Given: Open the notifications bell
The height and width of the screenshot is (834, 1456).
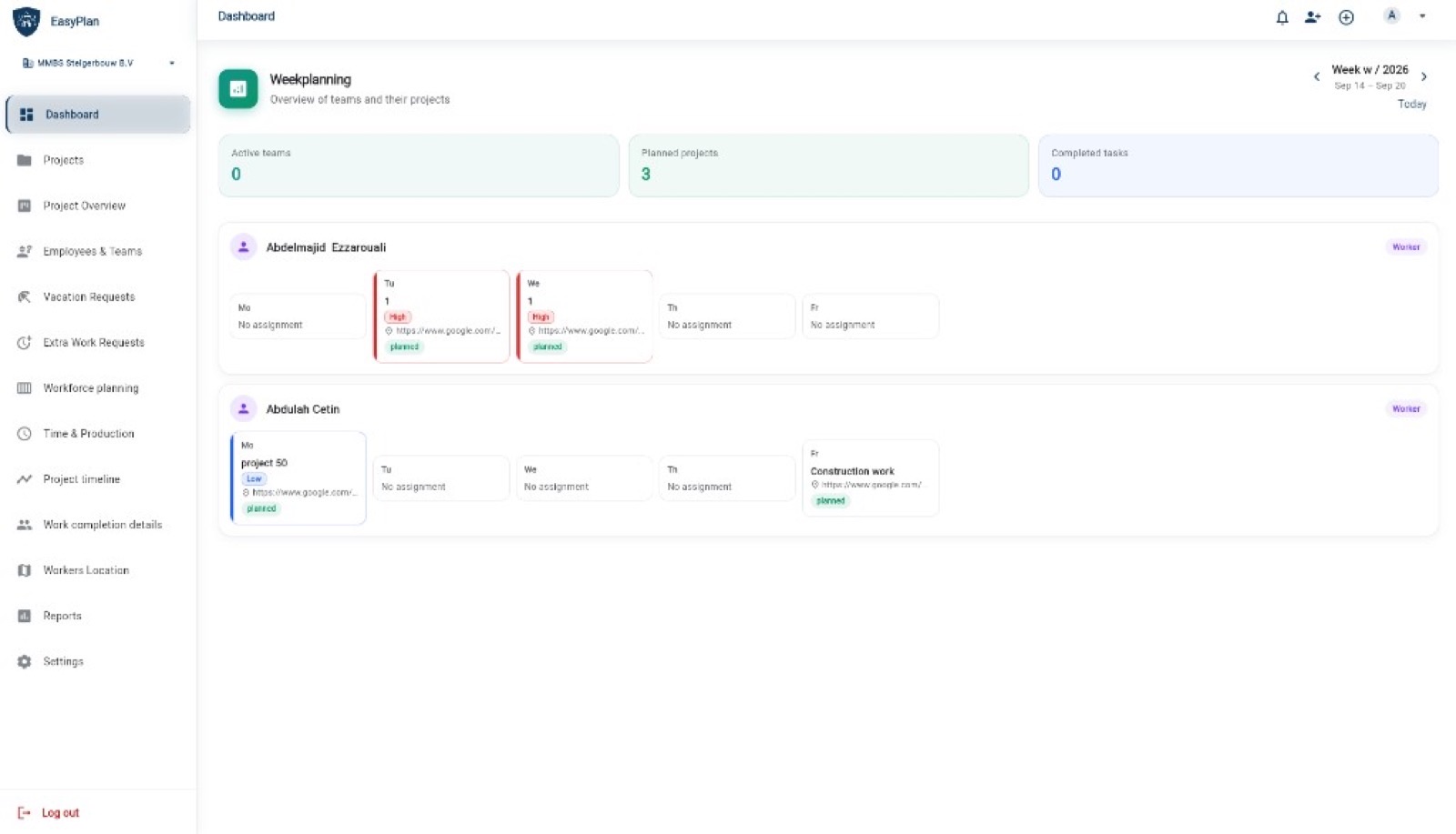Looking at the screenshot, I should tap(1281, 16).
